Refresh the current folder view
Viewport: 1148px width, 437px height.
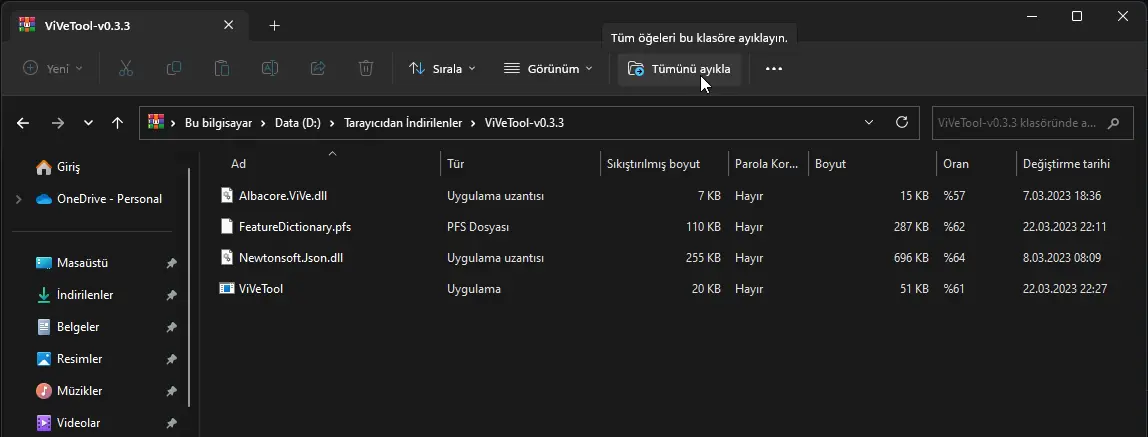902,122
